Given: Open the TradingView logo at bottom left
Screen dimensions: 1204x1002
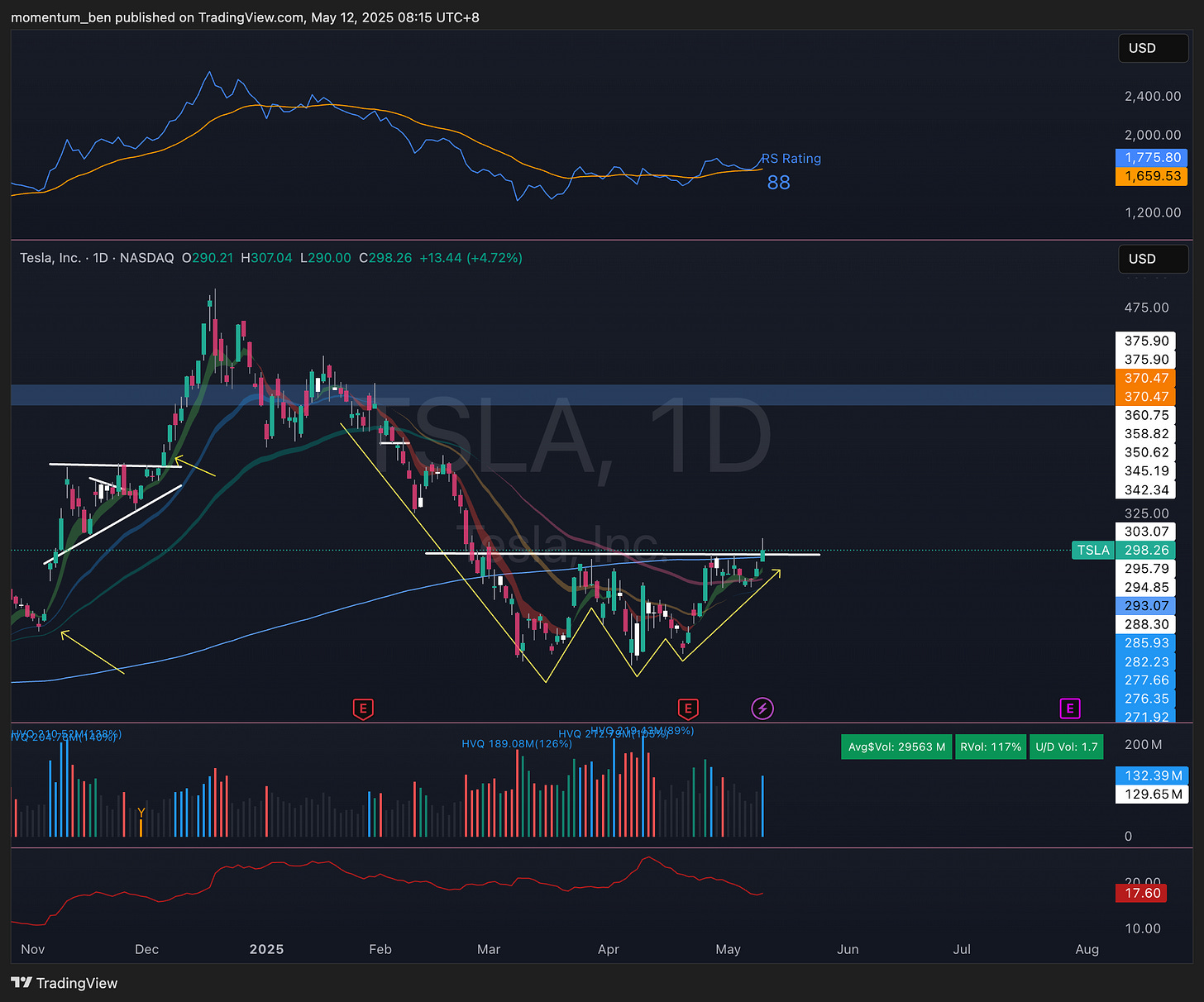Looking at the screenshot, I should point(64,983).
